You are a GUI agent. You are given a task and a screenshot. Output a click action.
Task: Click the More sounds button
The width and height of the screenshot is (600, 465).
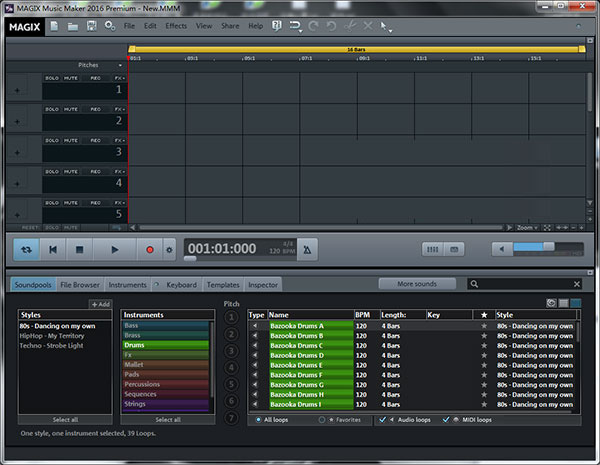(417, 284)
